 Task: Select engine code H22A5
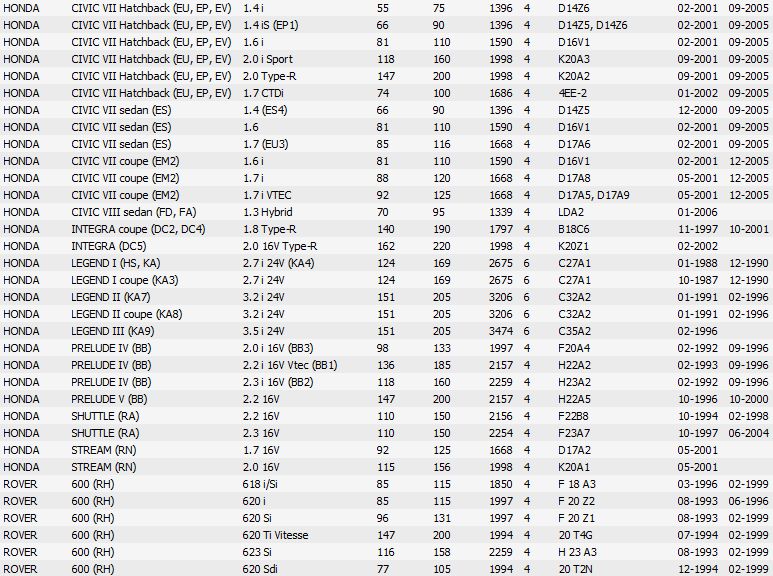574,399
